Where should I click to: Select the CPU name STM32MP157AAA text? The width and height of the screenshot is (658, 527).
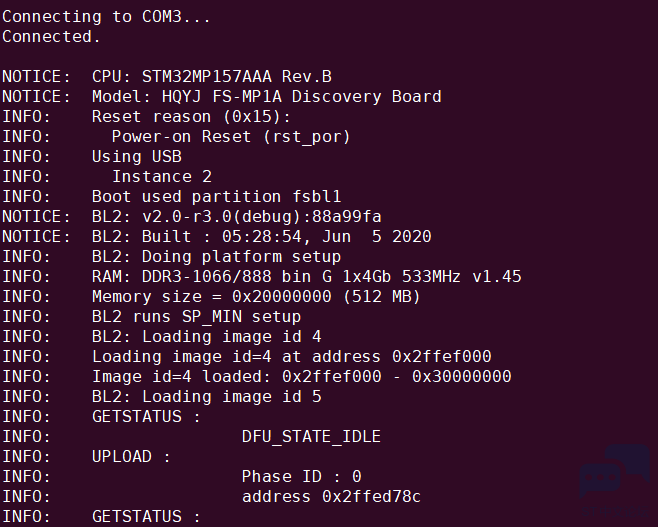pos(207,77)
